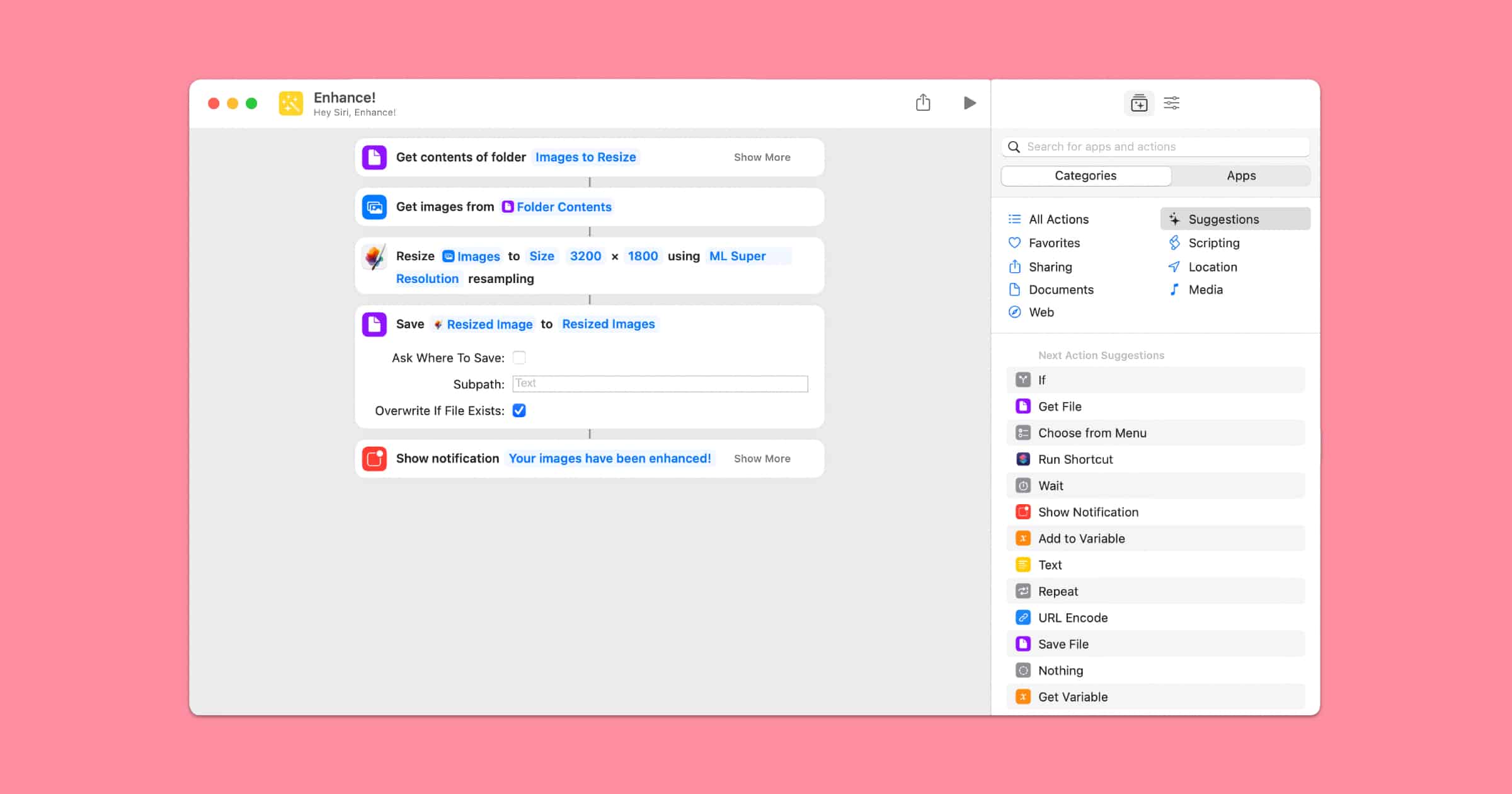
Task: Open the action library panel icon
Action: (x=1139, y=103)
